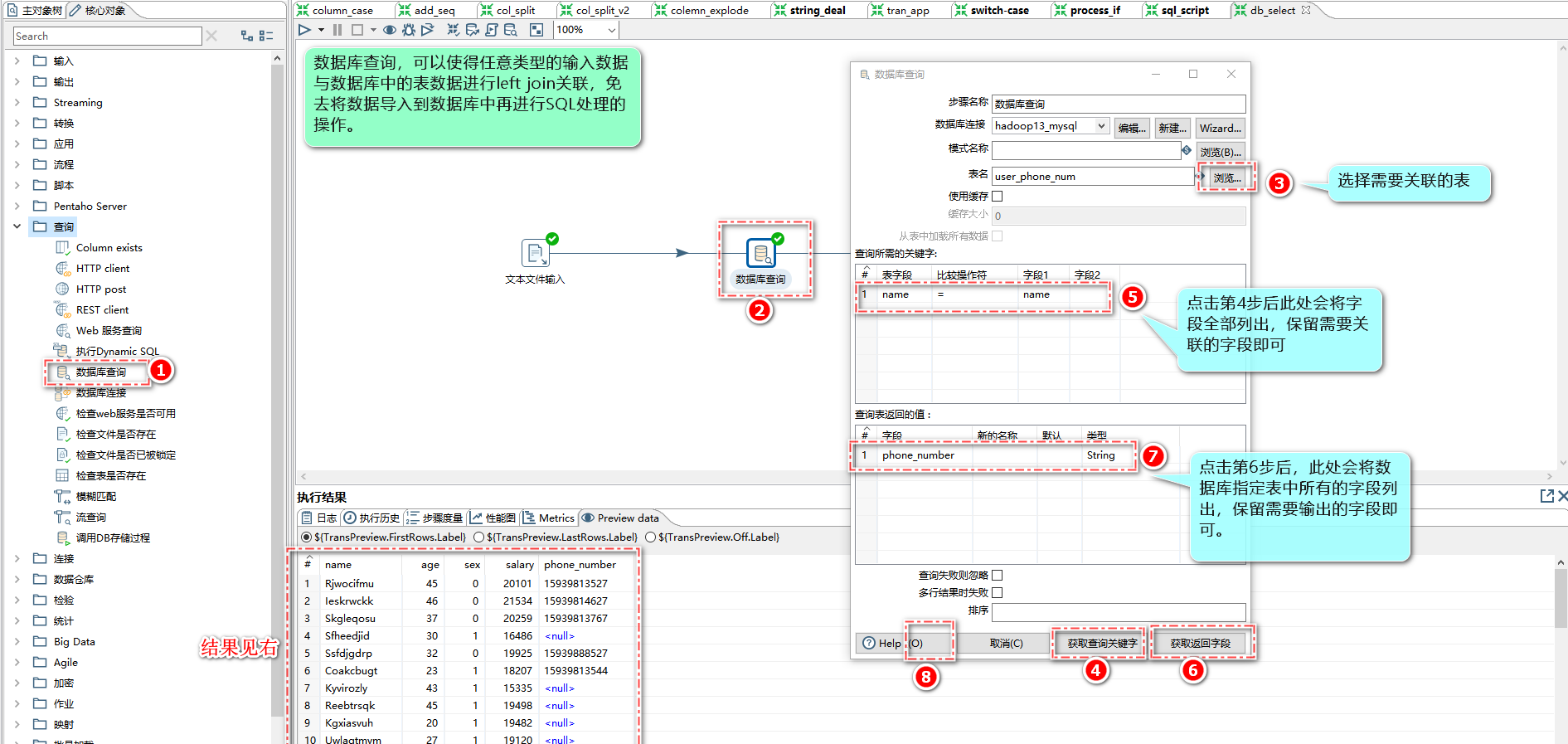Toggle the execution results pane icon
1568x744 pixels.
click(x=536, y=30)
